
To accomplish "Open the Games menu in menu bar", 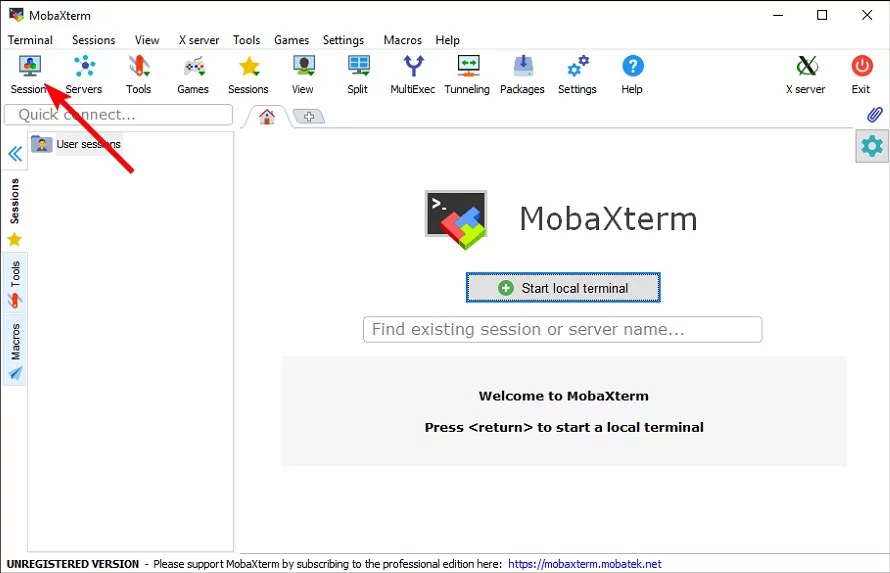I will pyautogui.click(x=292, y=40).
